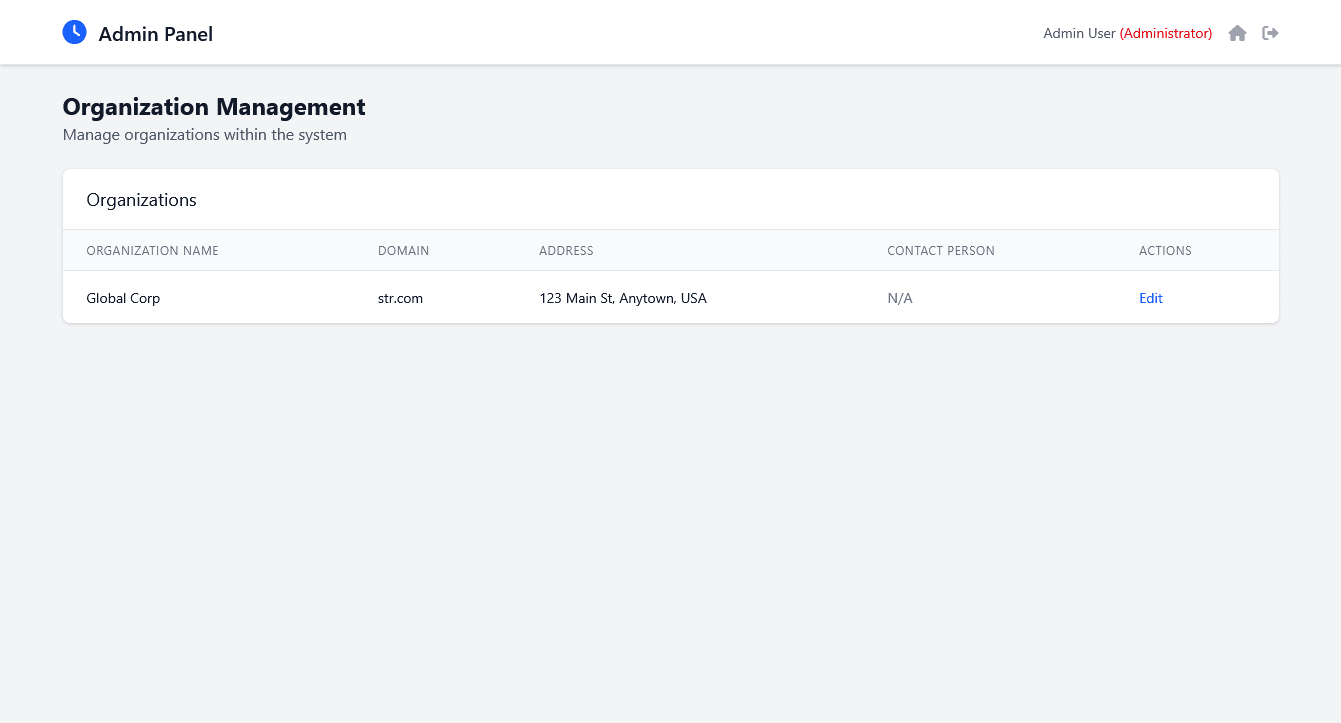Click the house icon next to Admin User

(1237, 33)
